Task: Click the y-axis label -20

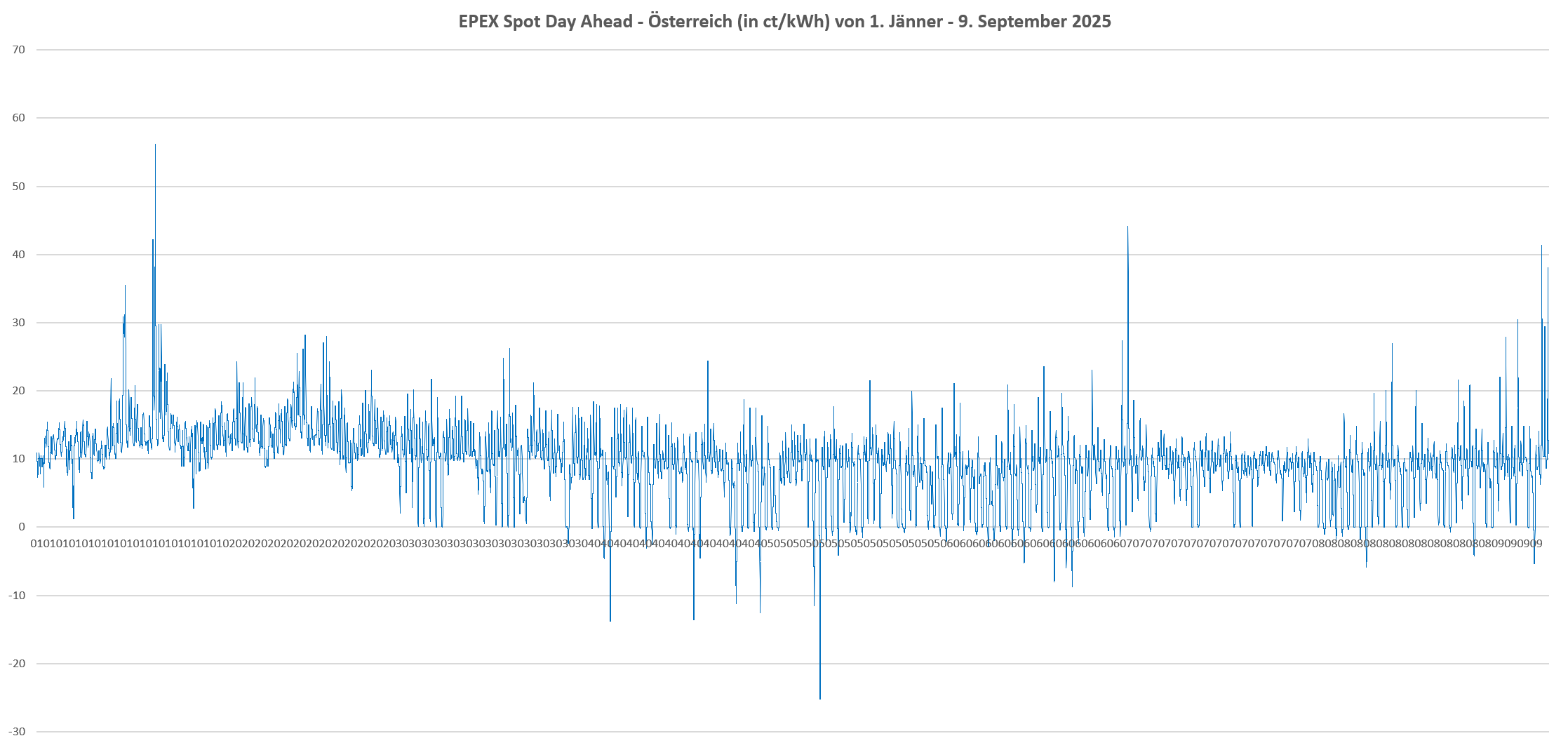Action: [x=17, y=664]
